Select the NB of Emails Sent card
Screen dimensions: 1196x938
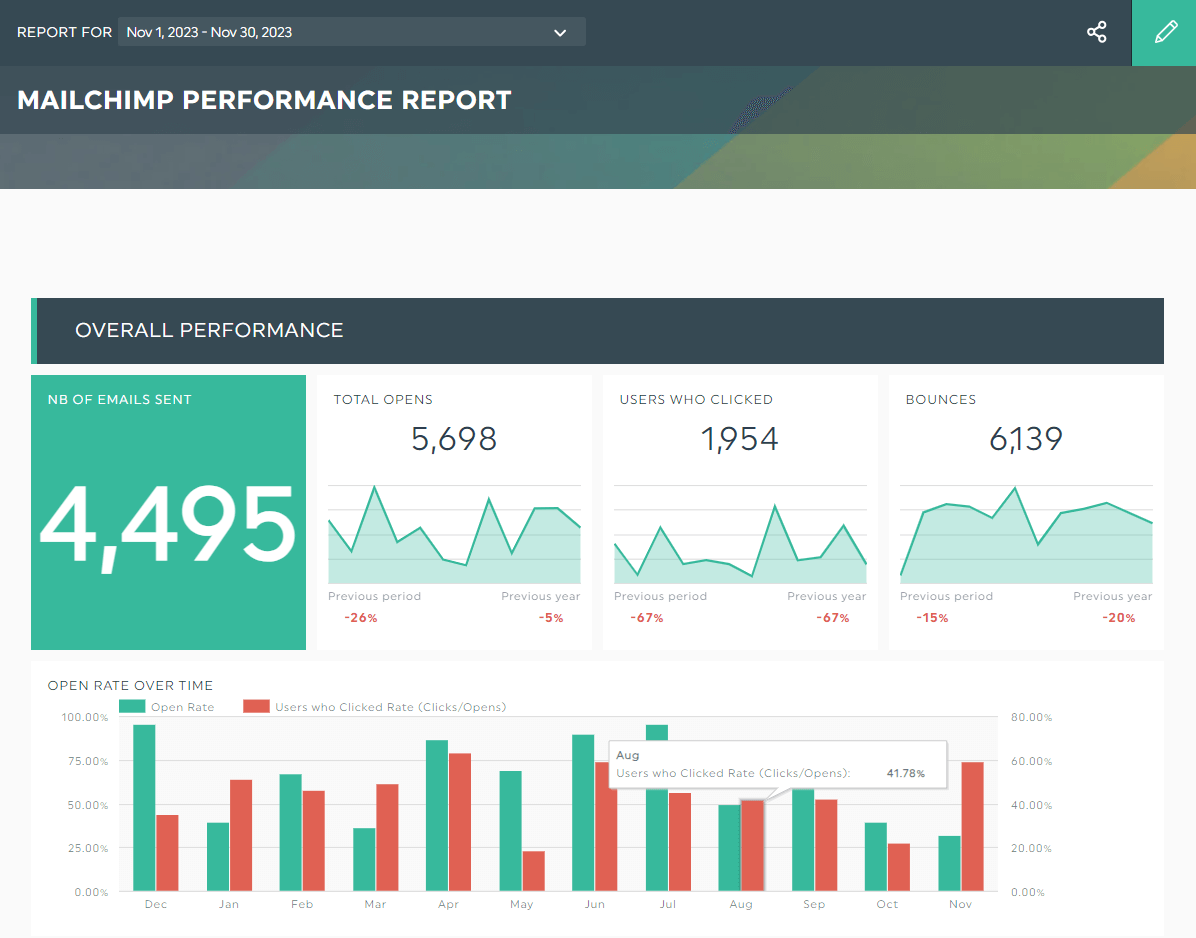tap(169, 512)
